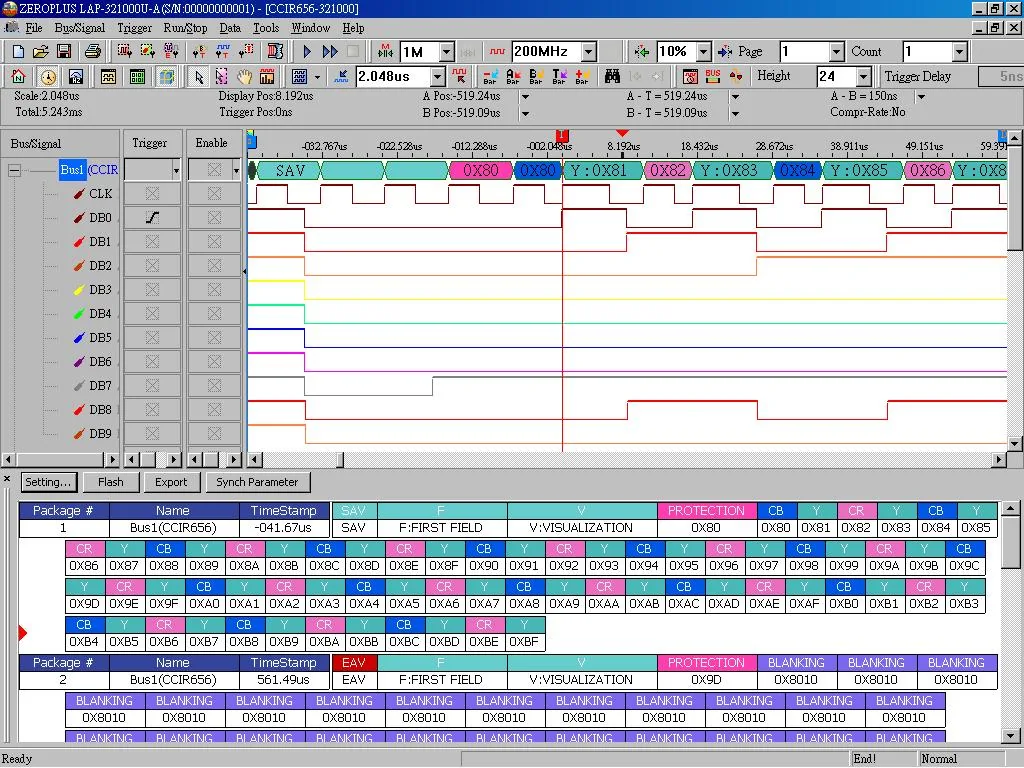This screenshot has height=768, width=1024.
Task: Click the Synch Parameter button
Action: coord(257,482)
